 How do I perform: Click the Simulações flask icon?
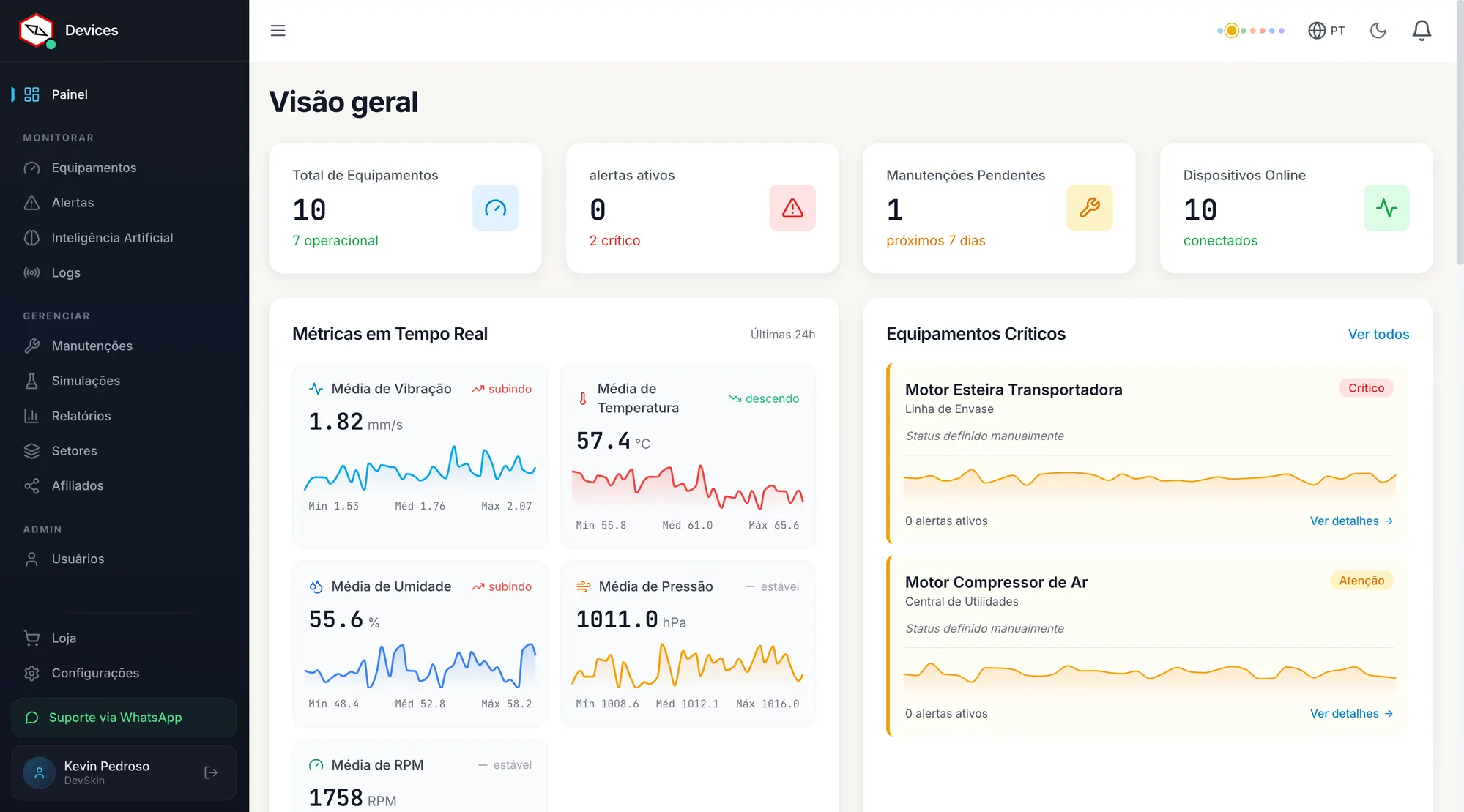[31, 381]
